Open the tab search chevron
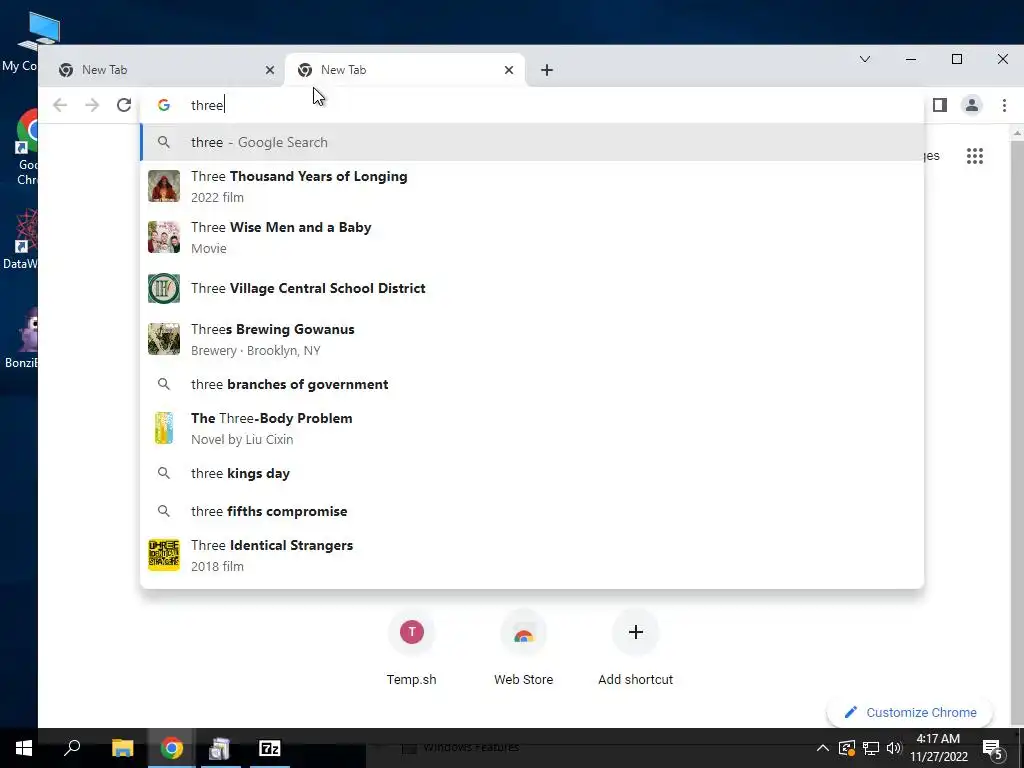This screenshot has width=1024, height=768. point(865,59)
